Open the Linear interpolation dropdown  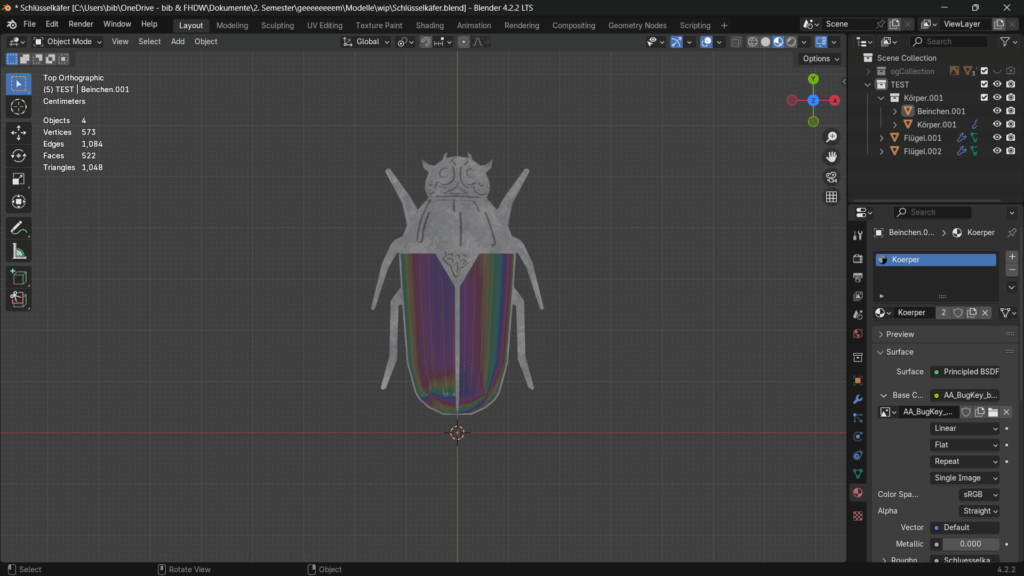(x=965, y=428)
